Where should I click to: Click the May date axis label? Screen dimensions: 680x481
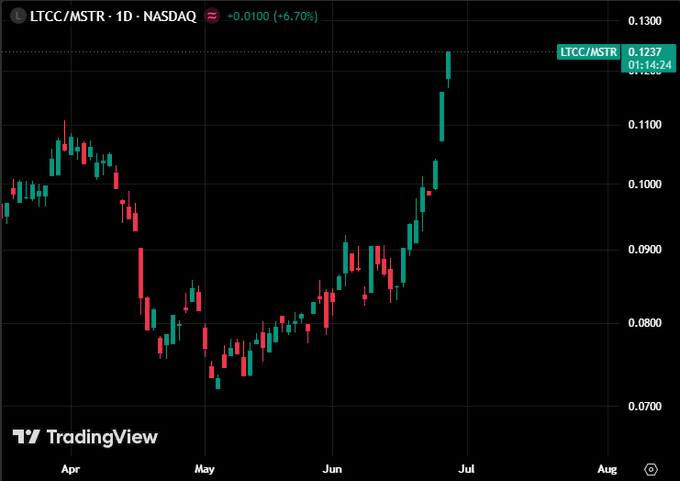point(204,469)
